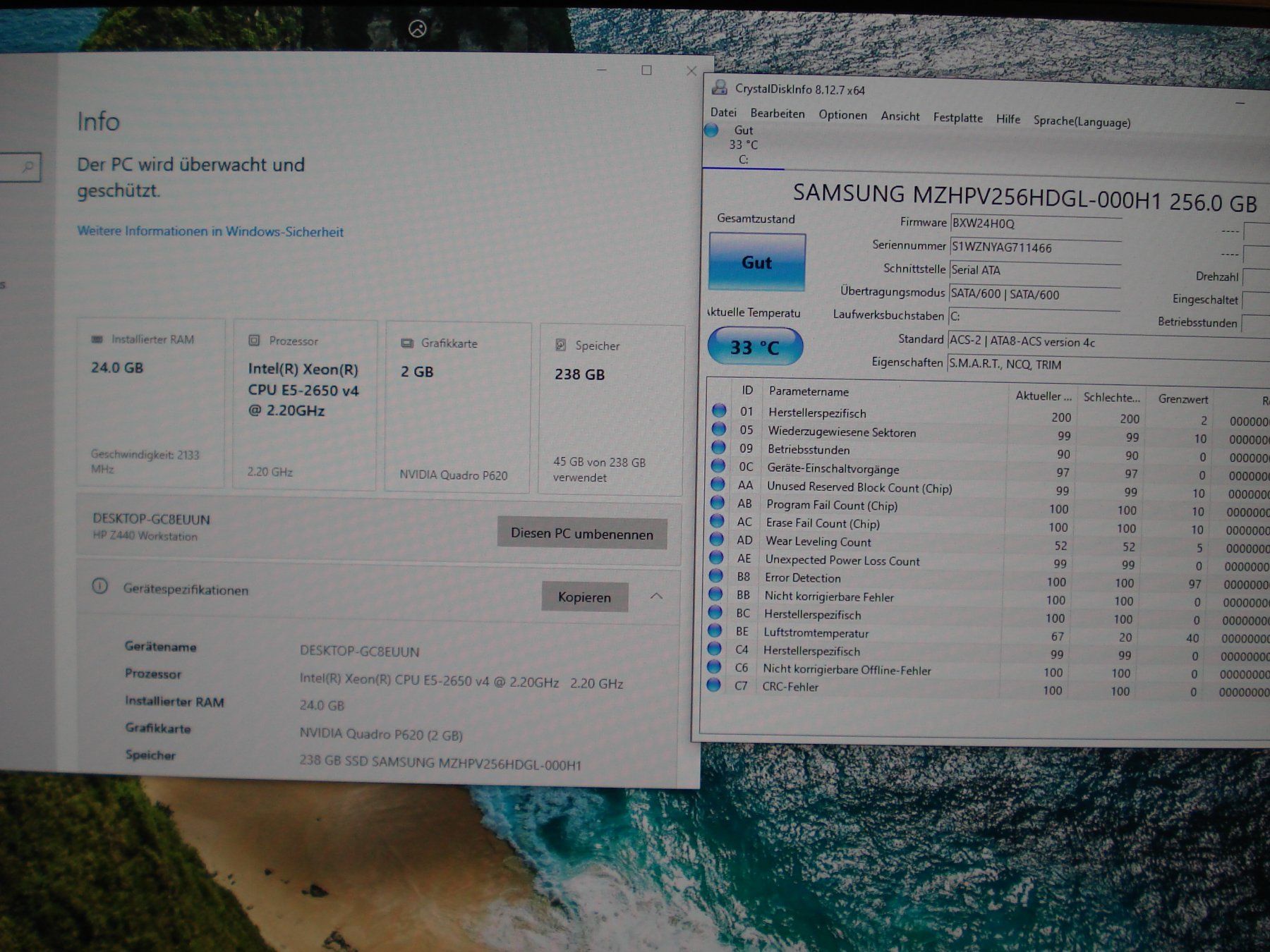Open the Hilfe menu
1270x952 pixels.
point(1008,119)
